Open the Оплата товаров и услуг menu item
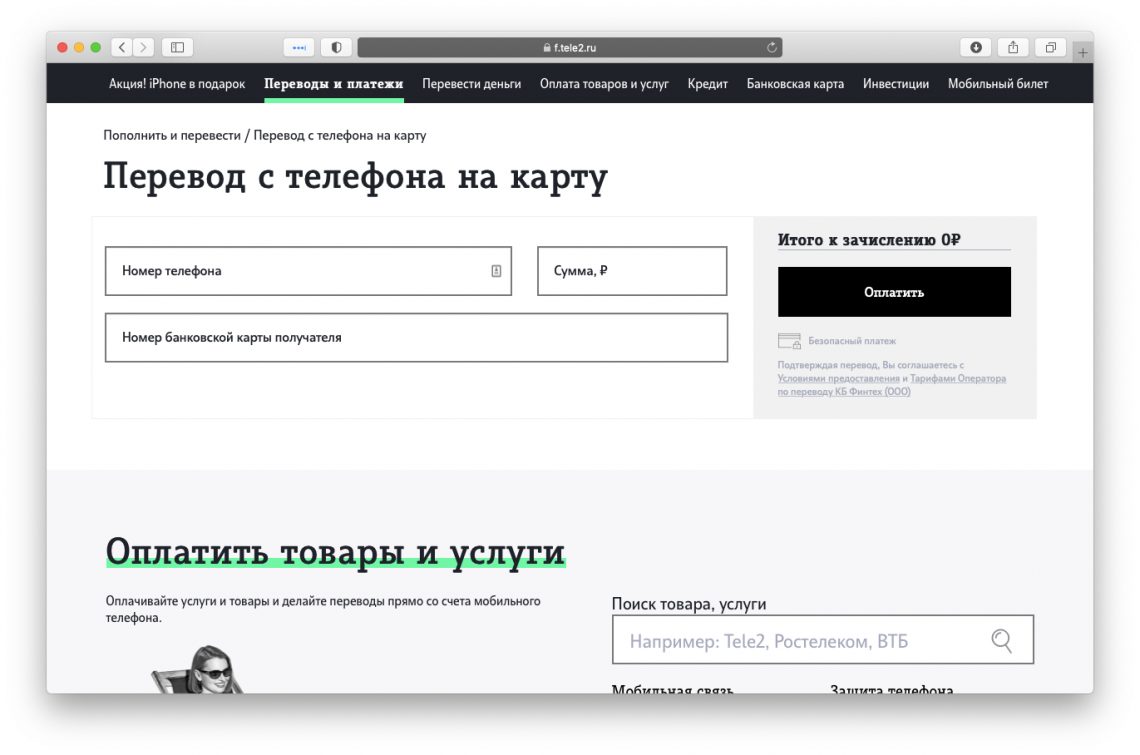The width and height of the screenshot is (1140, 755). tap(603, 84)
